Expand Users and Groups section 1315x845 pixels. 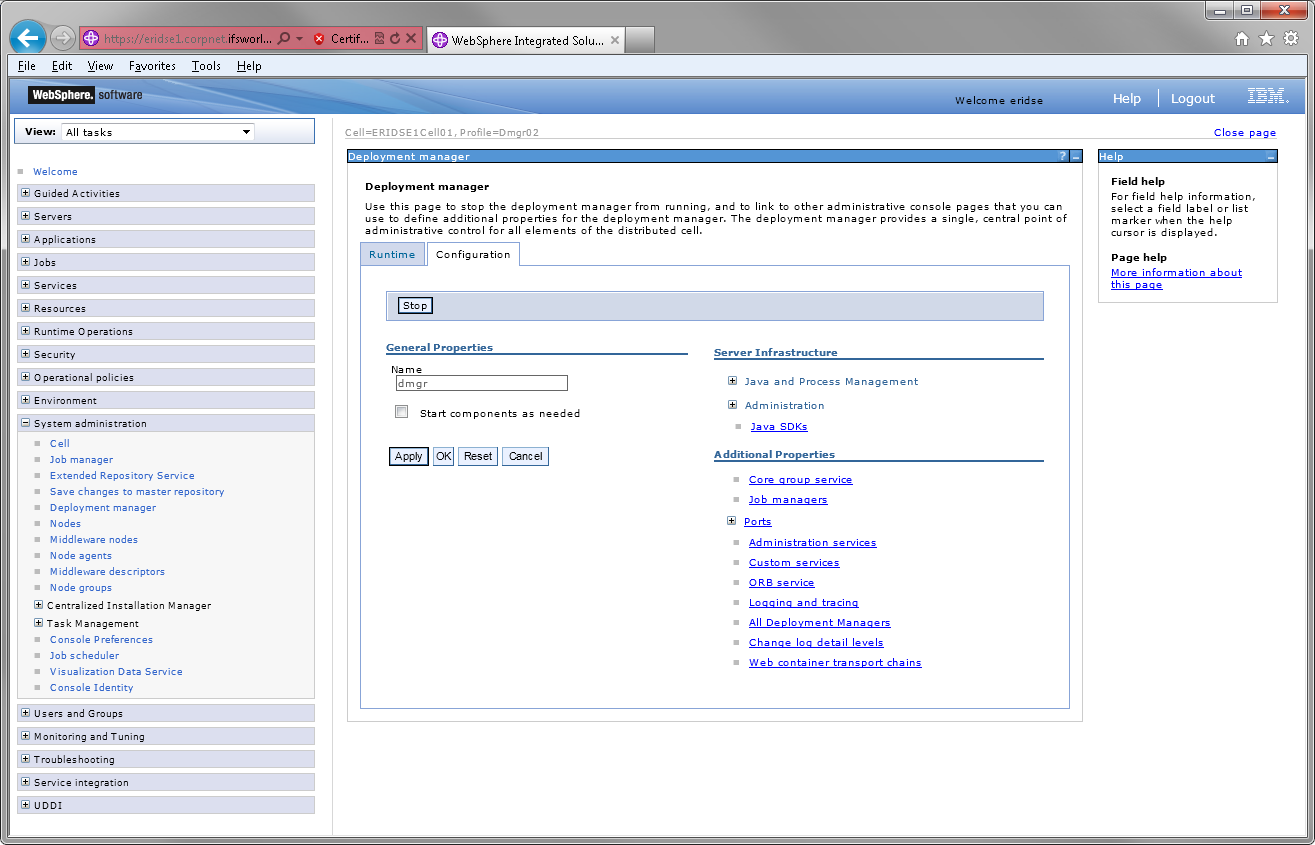pos(25,713)
